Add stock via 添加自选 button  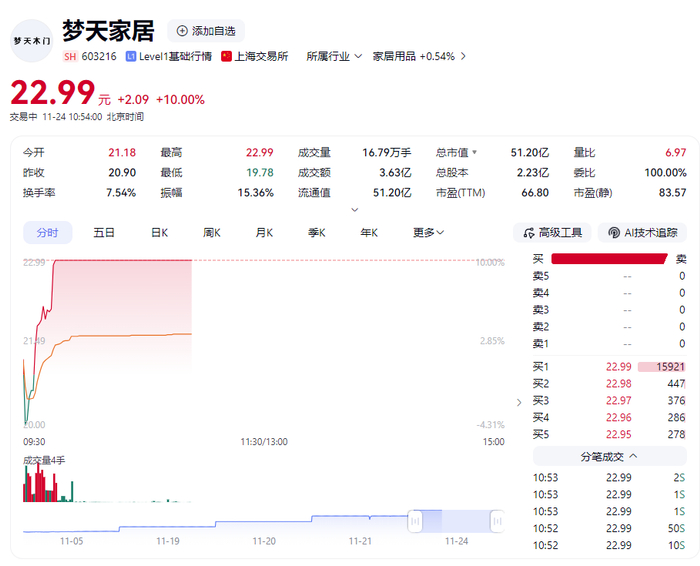pyautogui.click(x=205, y=31)
